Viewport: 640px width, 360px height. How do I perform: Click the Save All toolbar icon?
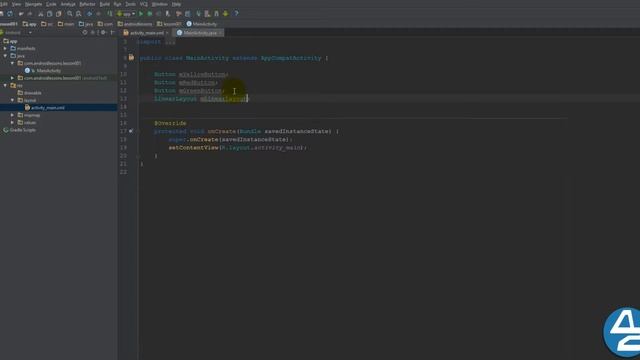coord(2,14)
